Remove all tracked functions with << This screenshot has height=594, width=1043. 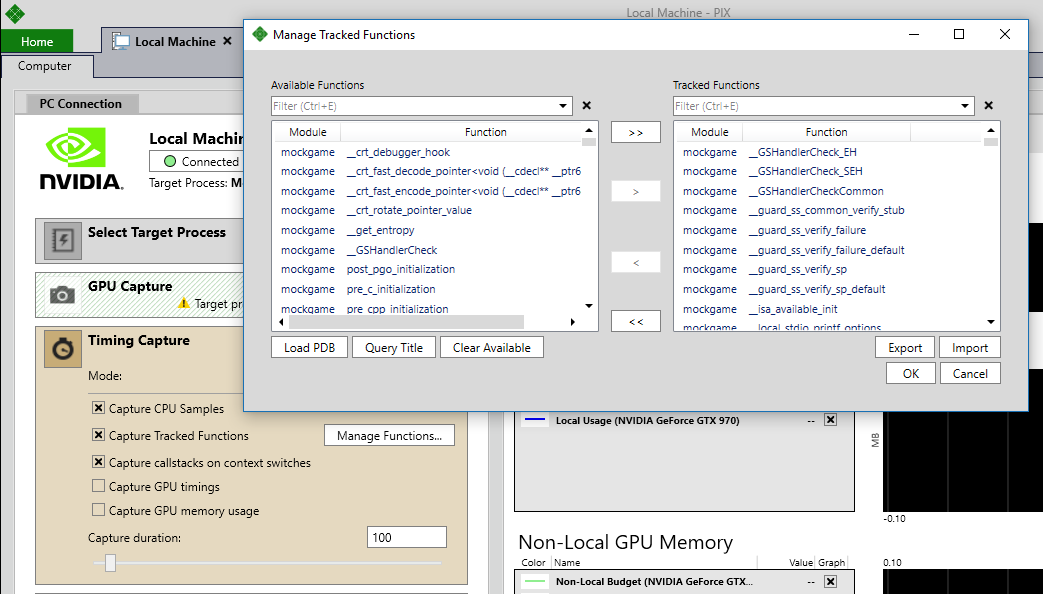pyautogui.click(x=636, y=321)
